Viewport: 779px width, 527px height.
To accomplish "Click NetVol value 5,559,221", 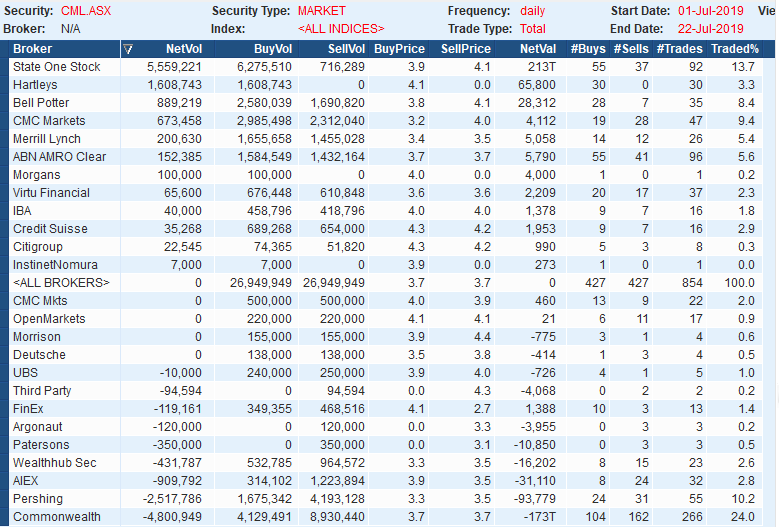I will [174, 67].
